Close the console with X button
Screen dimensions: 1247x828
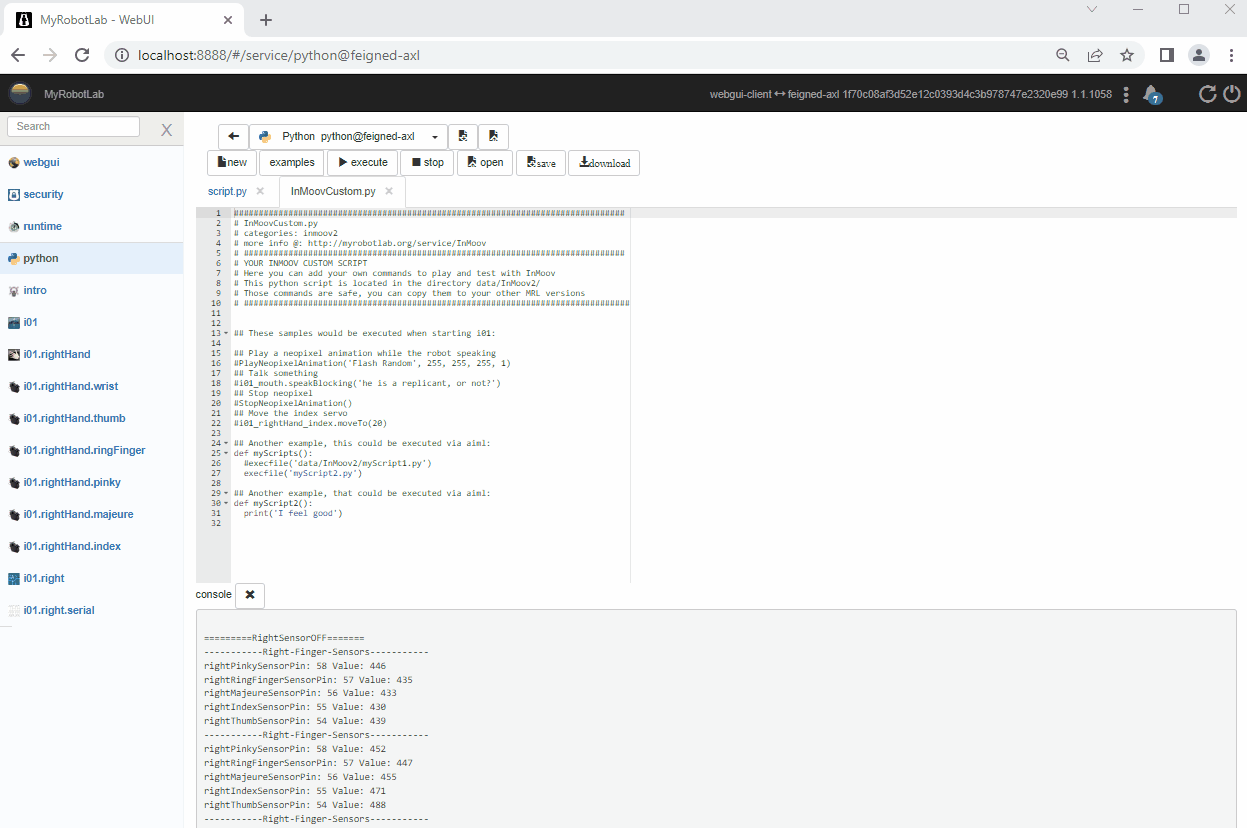click(x=250, y=595)
